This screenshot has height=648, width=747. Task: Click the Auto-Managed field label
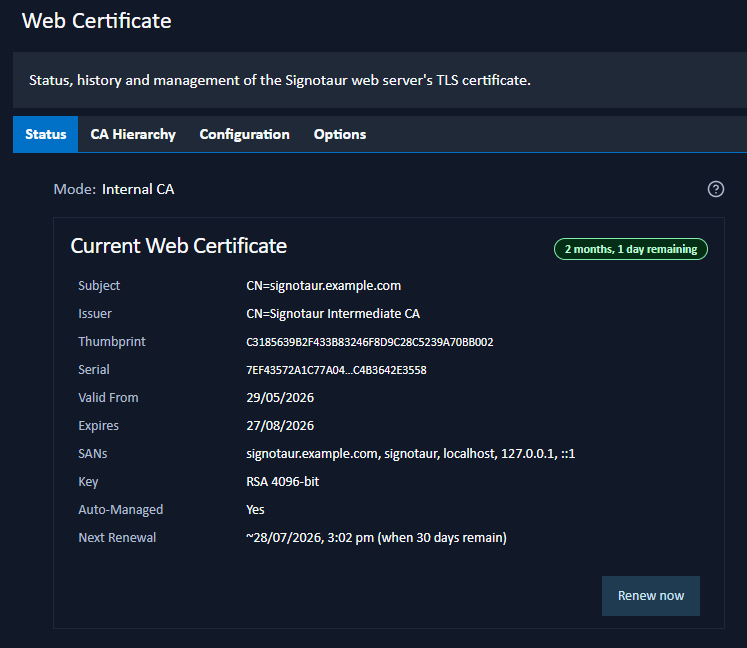(x=121, y=510)
